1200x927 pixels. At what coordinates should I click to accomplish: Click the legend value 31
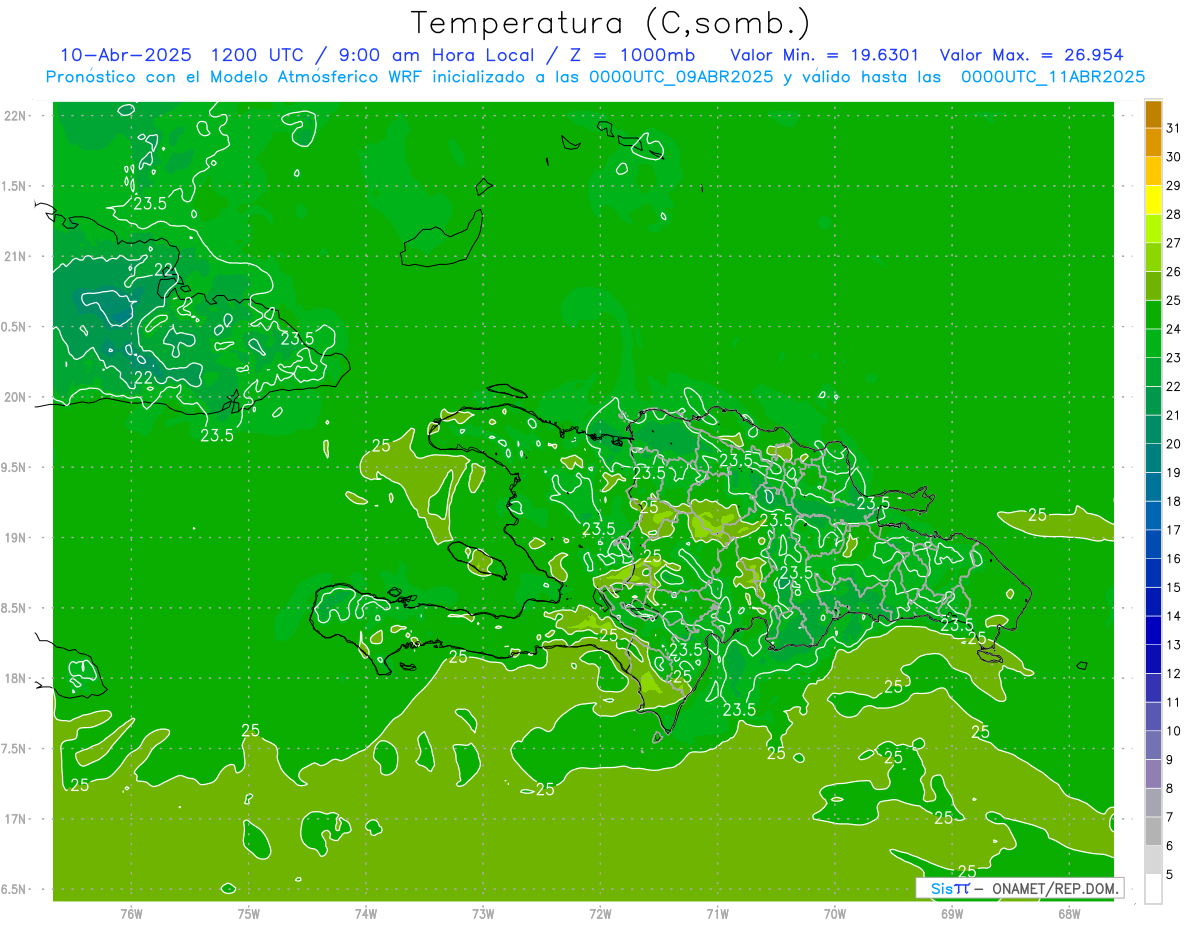pyautogui.click(x=1173, y=127)
